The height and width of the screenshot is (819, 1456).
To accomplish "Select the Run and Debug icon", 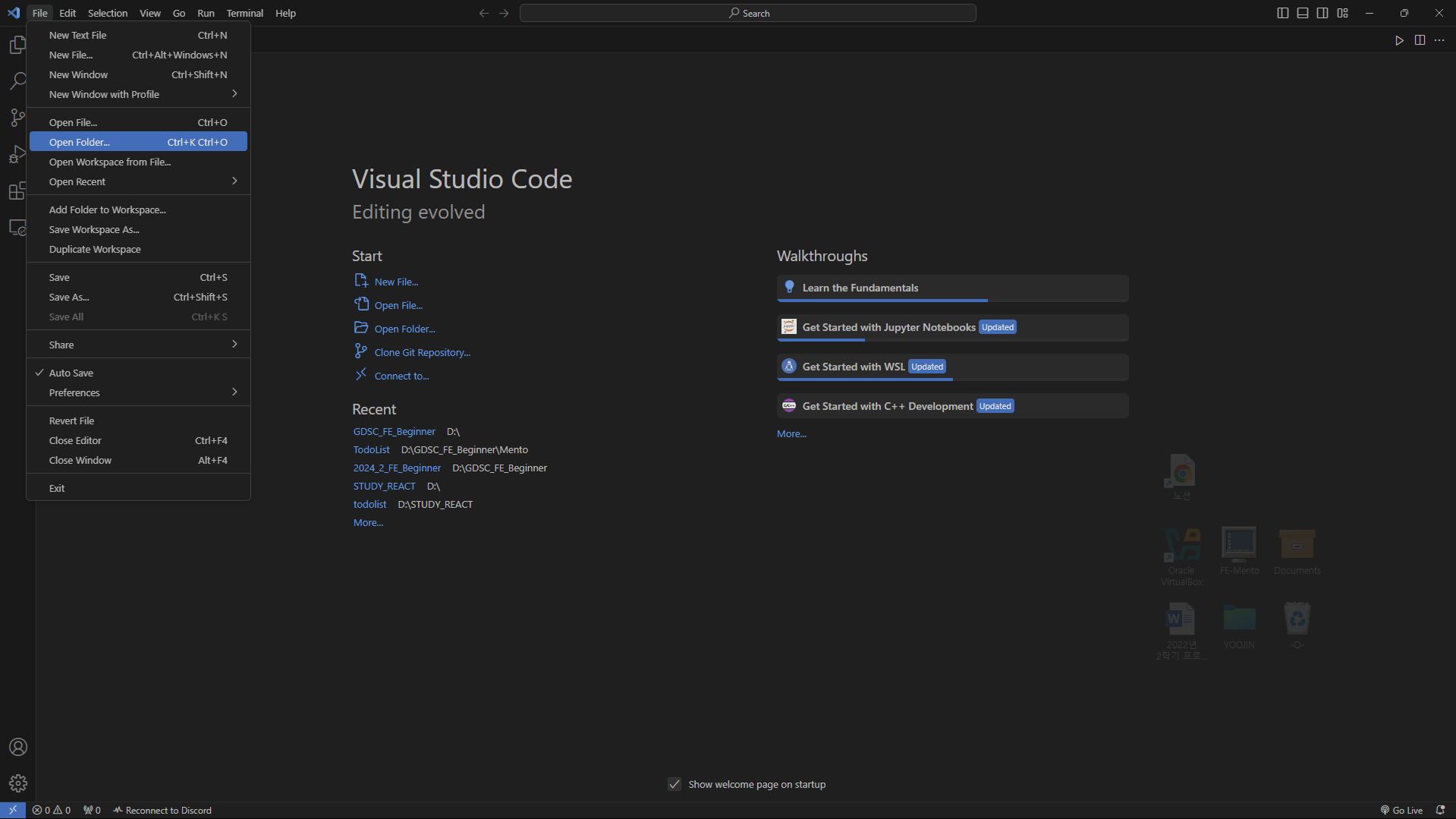I will (17, 153).
